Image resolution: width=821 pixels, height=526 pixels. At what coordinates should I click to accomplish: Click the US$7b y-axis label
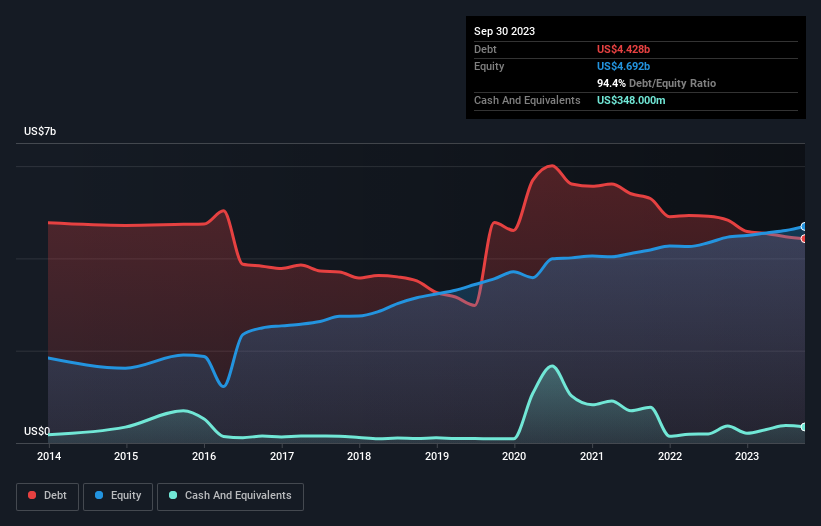click(x=40, y=131)
